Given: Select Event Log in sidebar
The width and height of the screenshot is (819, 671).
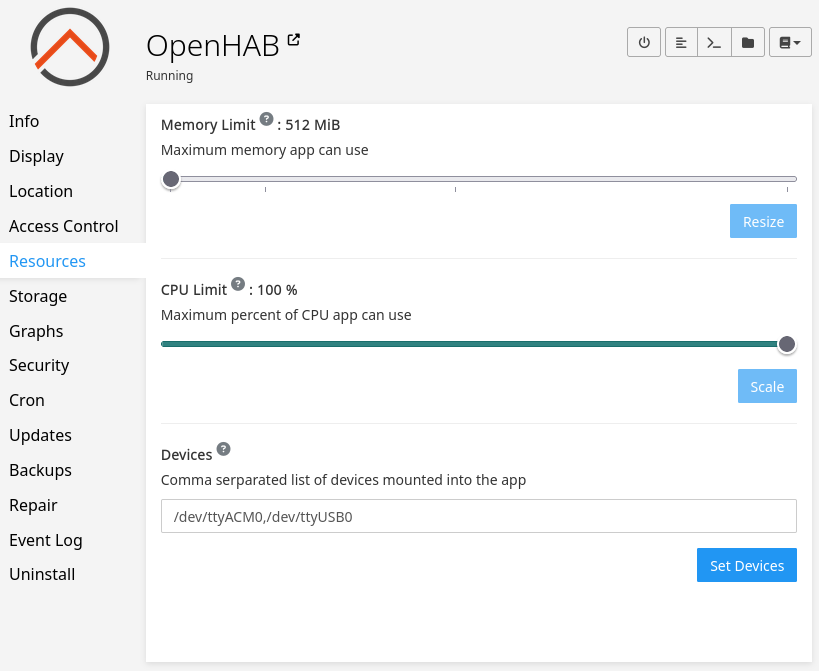Looking at the screenshot, I should tap(46, 540).
